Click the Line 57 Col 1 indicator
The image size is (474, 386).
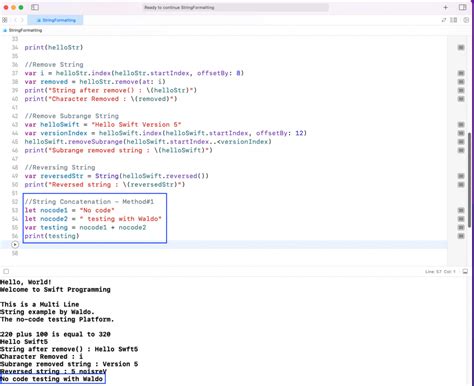click(440, 272)
